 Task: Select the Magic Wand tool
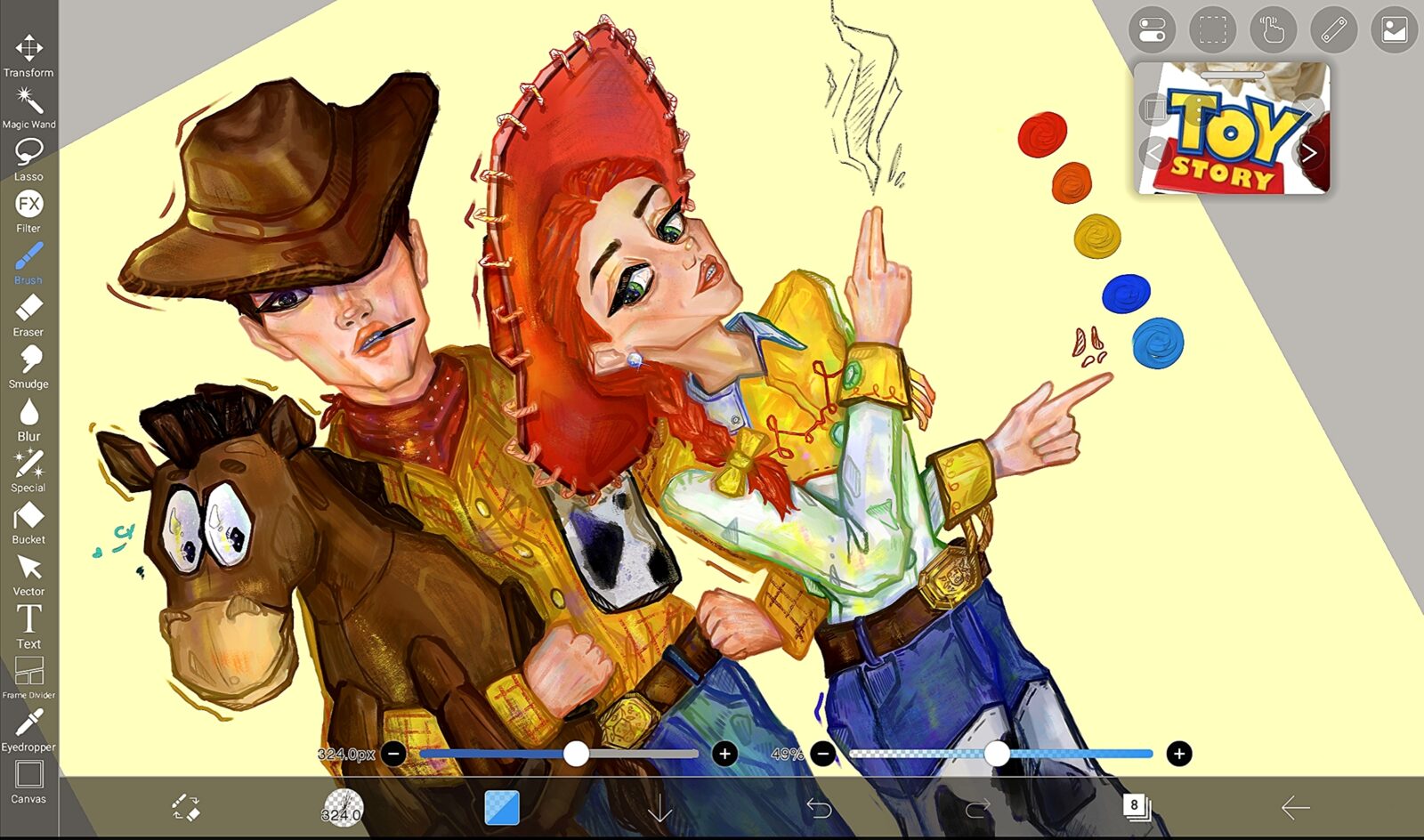point(28,109)
